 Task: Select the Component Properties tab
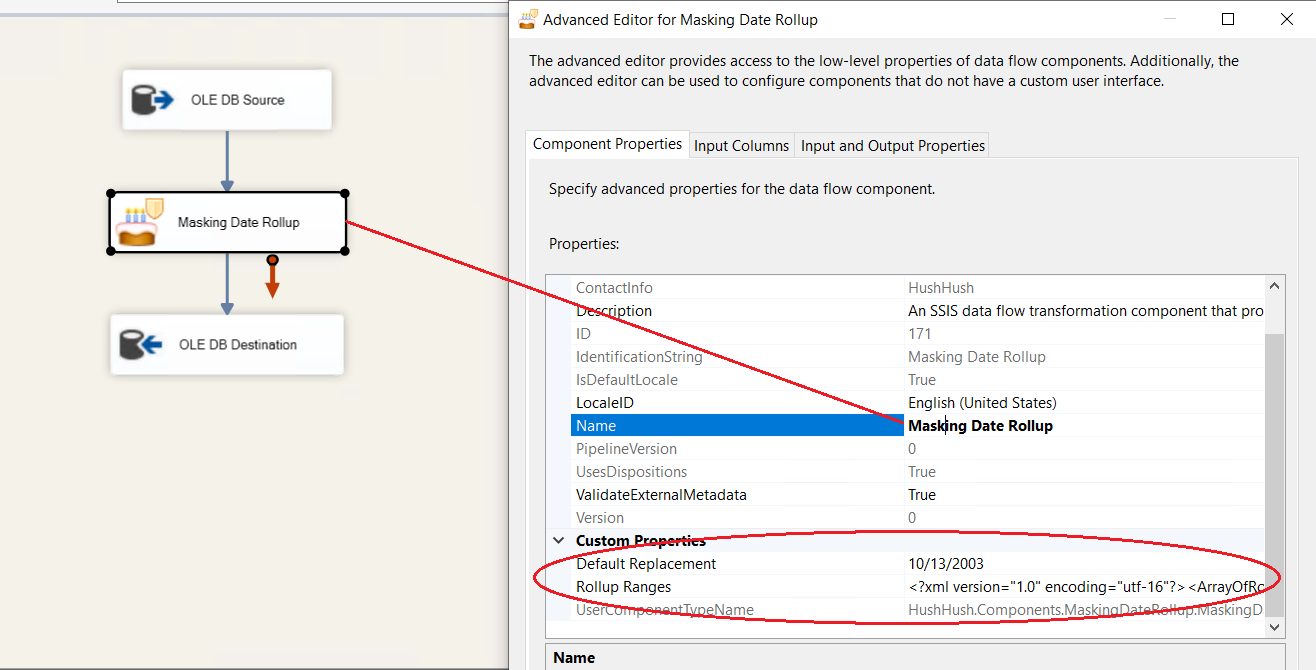click(607, 144)
